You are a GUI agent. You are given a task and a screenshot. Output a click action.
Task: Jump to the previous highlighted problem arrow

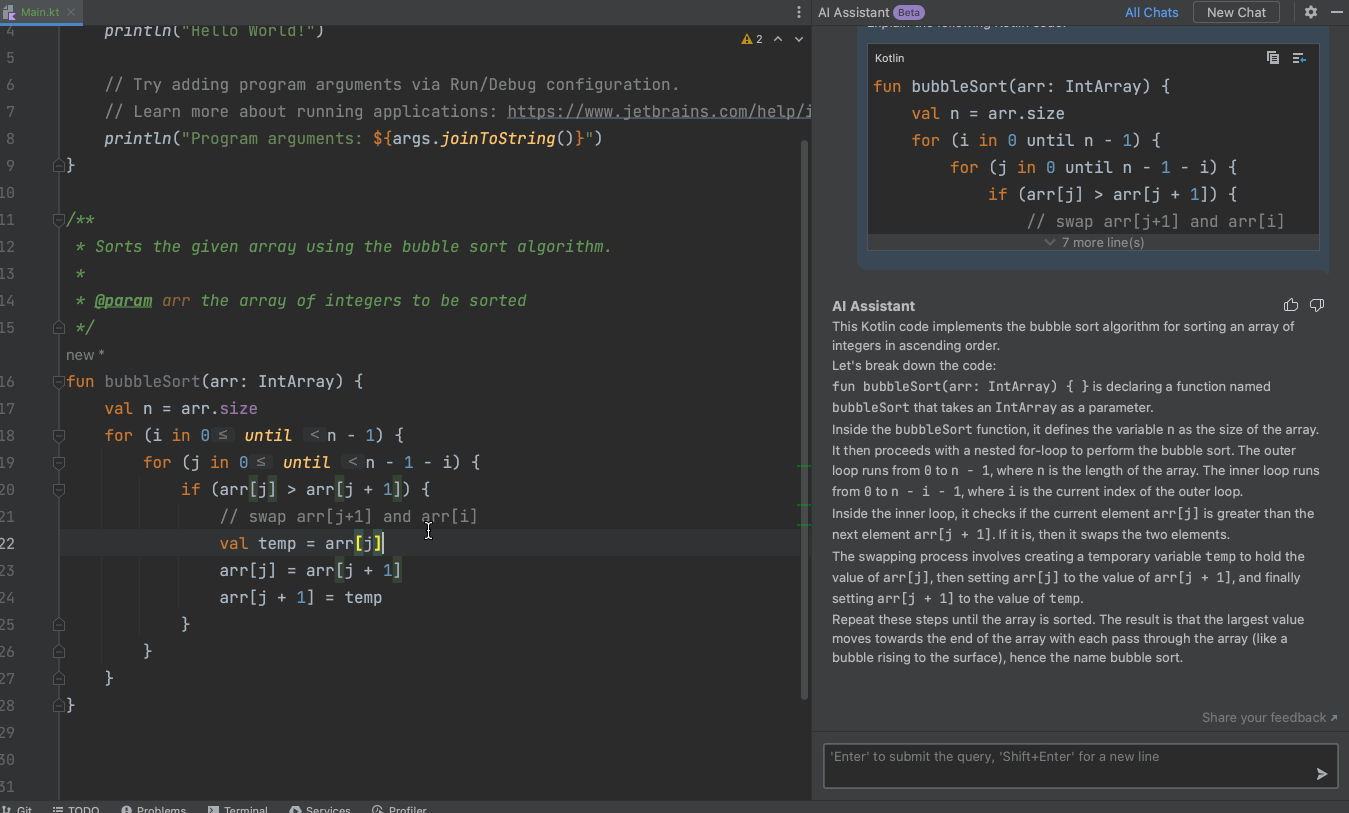[778, 39]
